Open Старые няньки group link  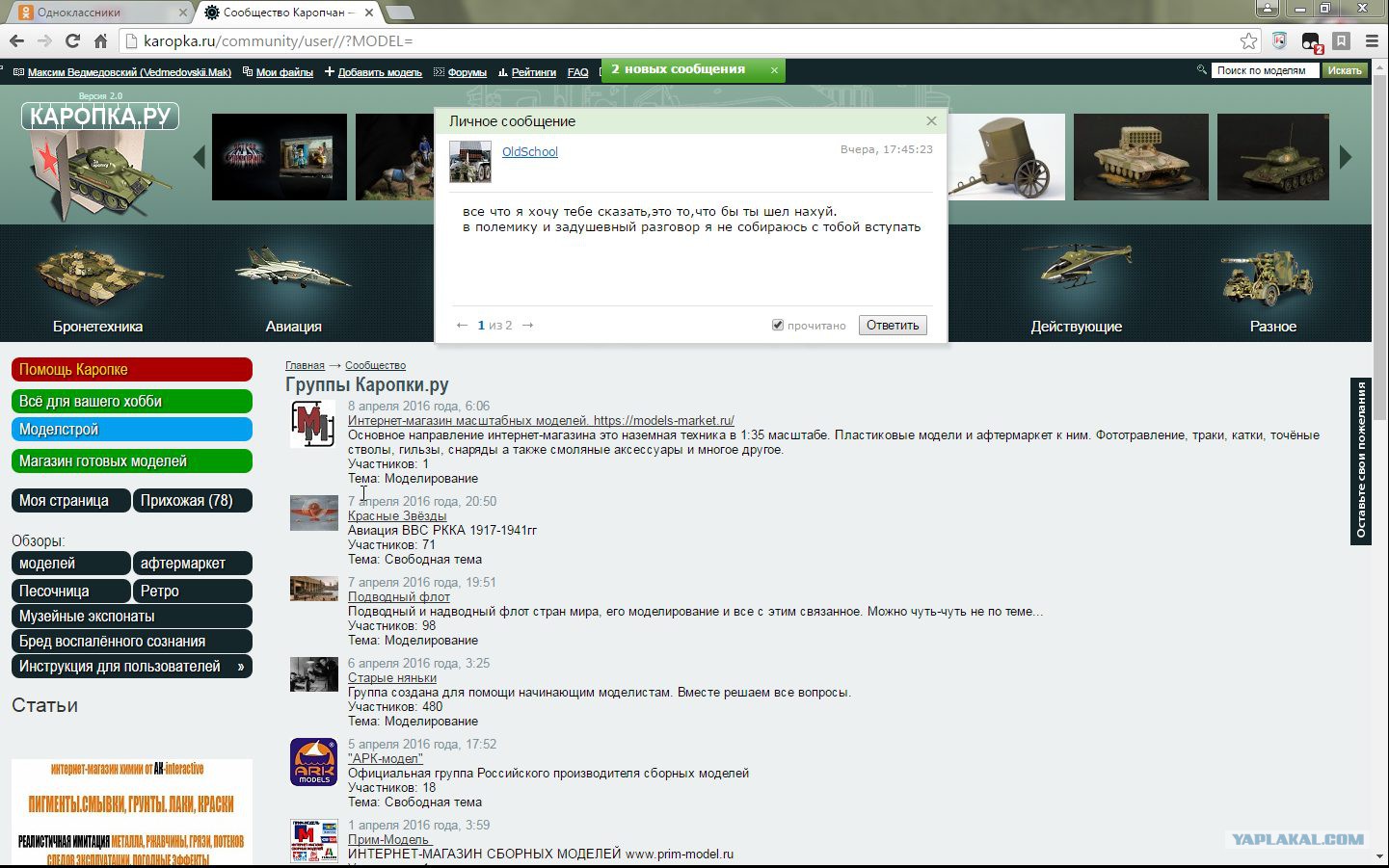[392, 677]
